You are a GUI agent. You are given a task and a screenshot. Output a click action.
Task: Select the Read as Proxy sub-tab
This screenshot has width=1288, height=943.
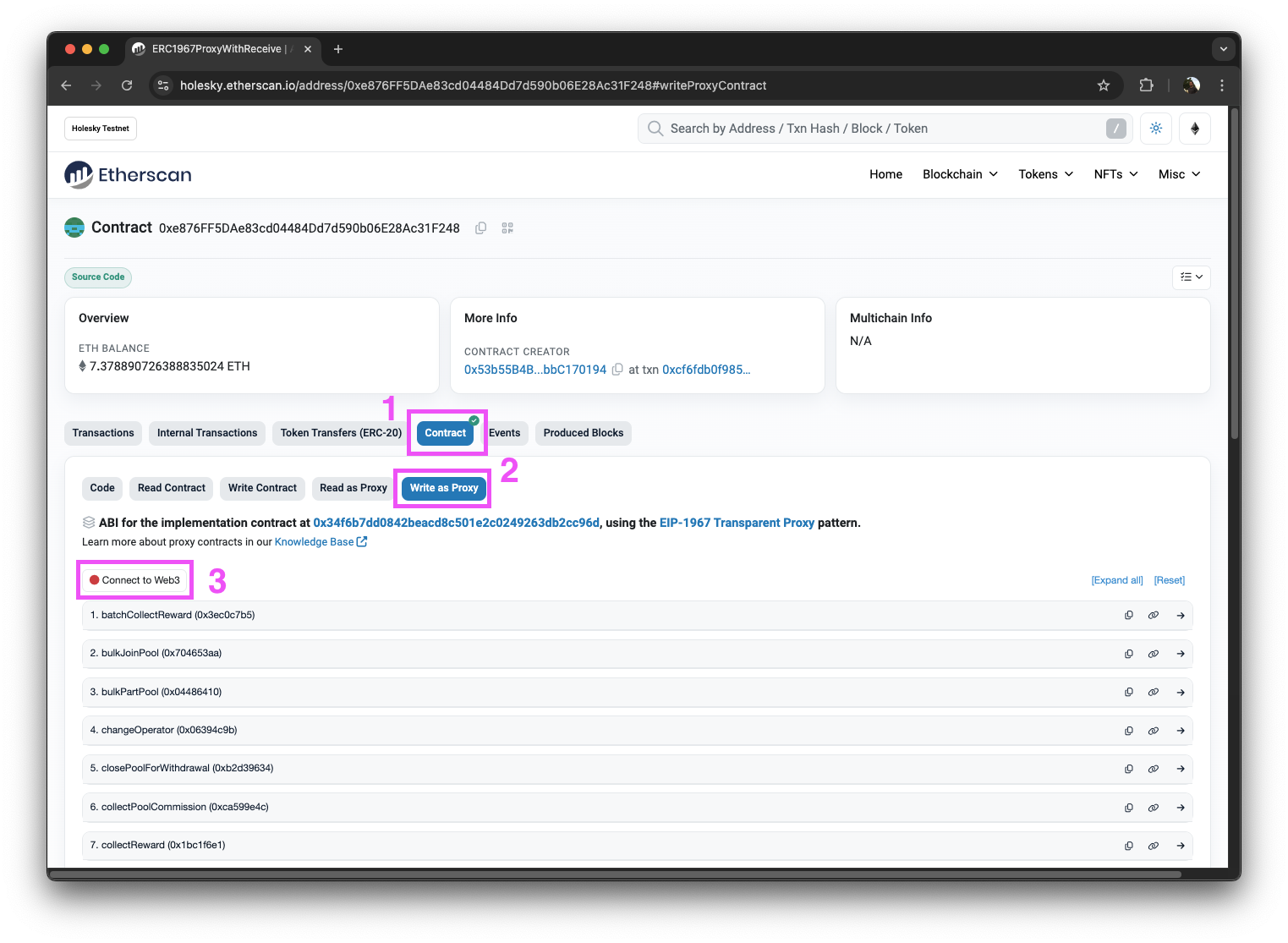[x=354, y=488]
